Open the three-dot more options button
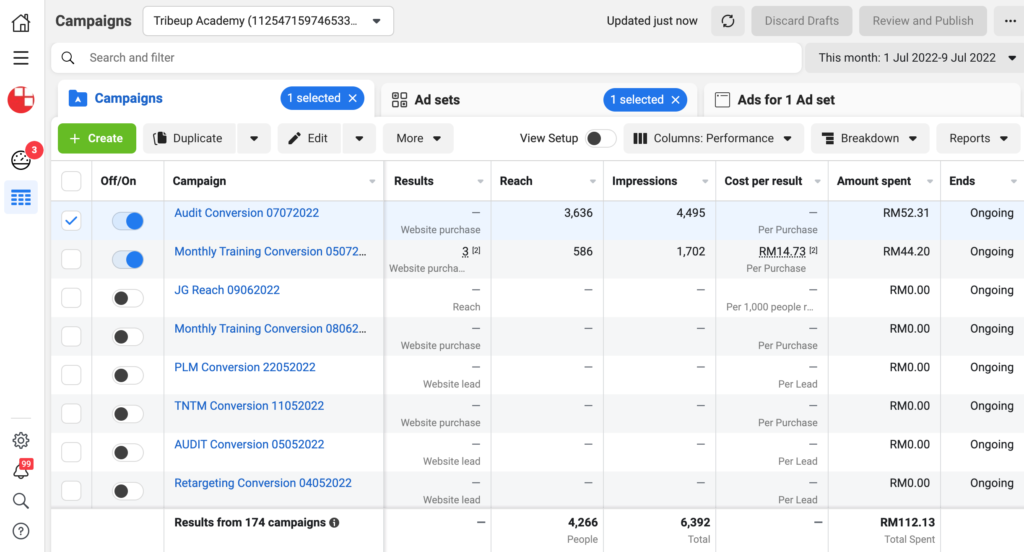1024x552 pixels. pos(1010,21)
